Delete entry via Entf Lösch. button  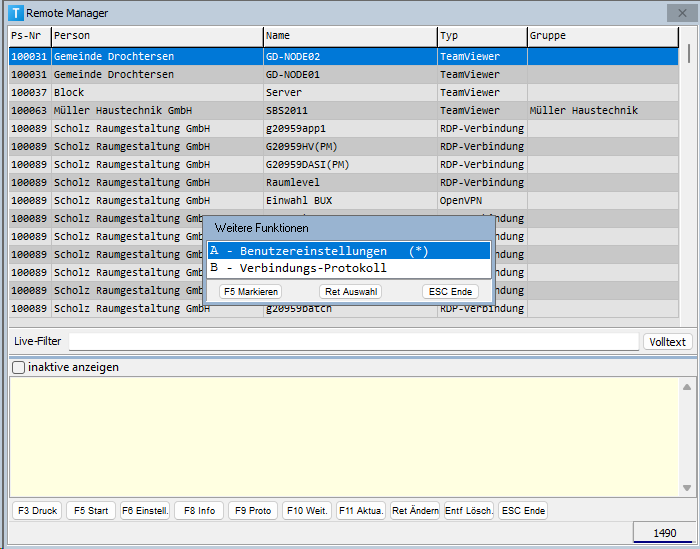coord(469,511)
